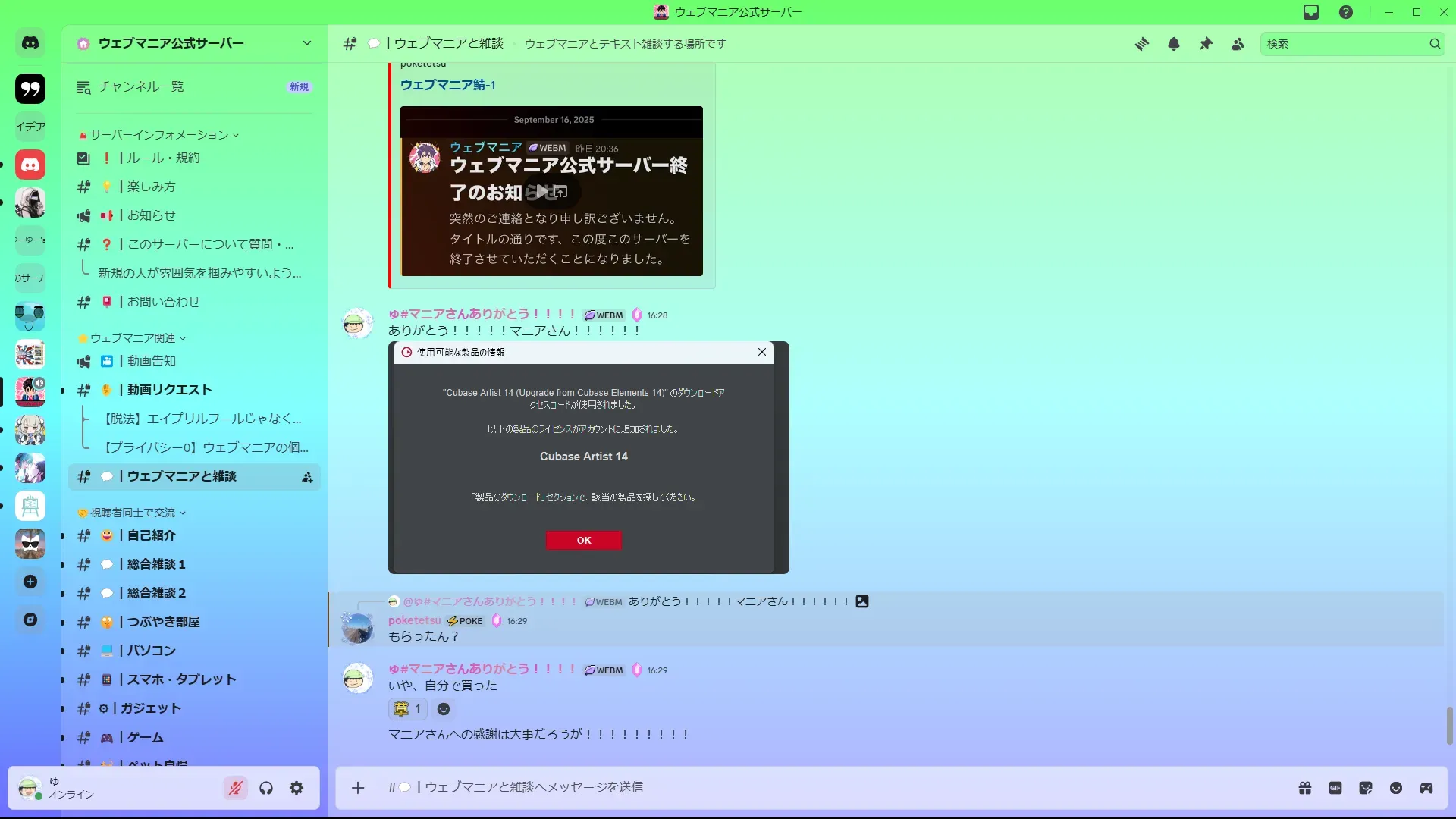The height and width of the screenshot is (819, 1456).
Task: Open pinned messages pin icon
Action: pyautogui.click(x=1206, y=44)
